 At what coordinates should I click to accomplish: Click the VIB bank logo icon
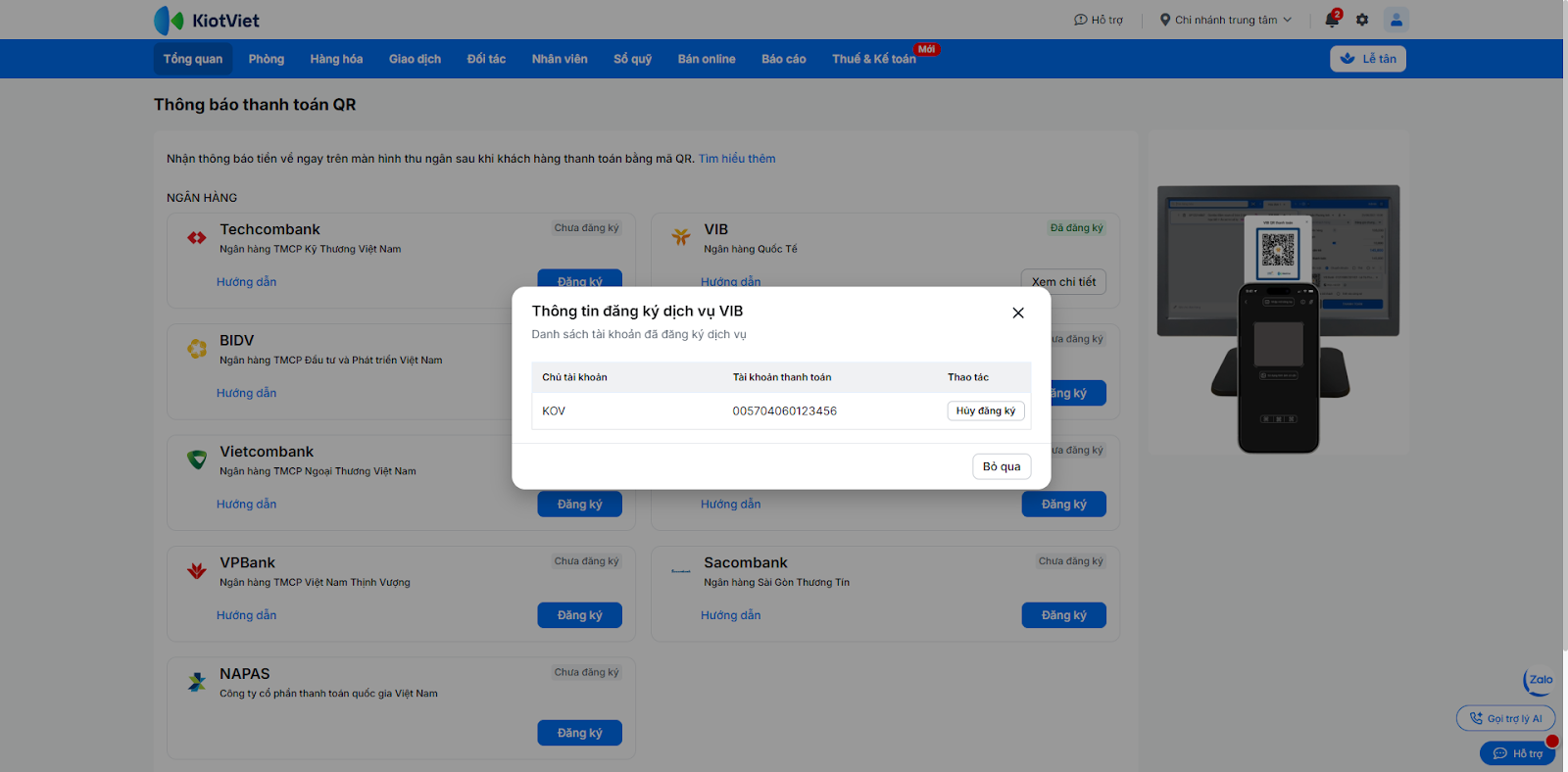(681, 236)
